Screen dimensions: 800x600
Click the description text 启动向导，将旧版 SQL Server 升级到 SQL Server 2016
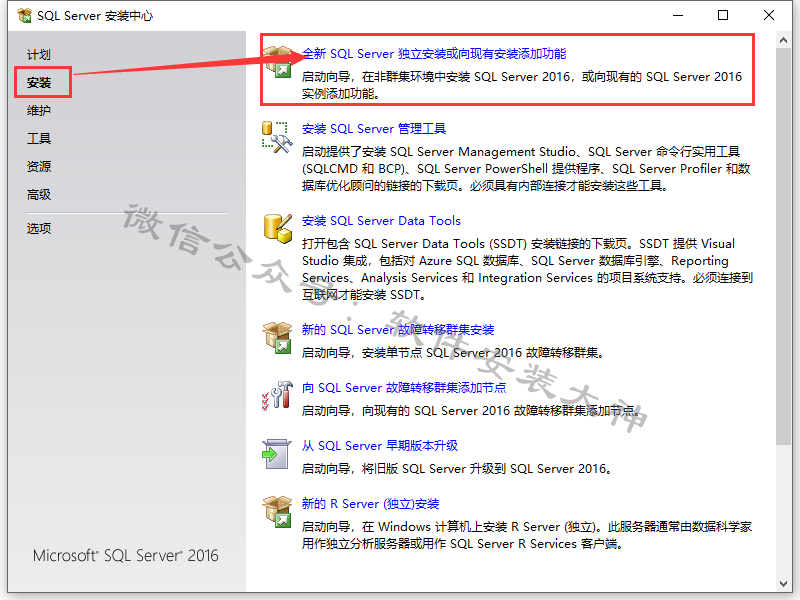[457, 469]
